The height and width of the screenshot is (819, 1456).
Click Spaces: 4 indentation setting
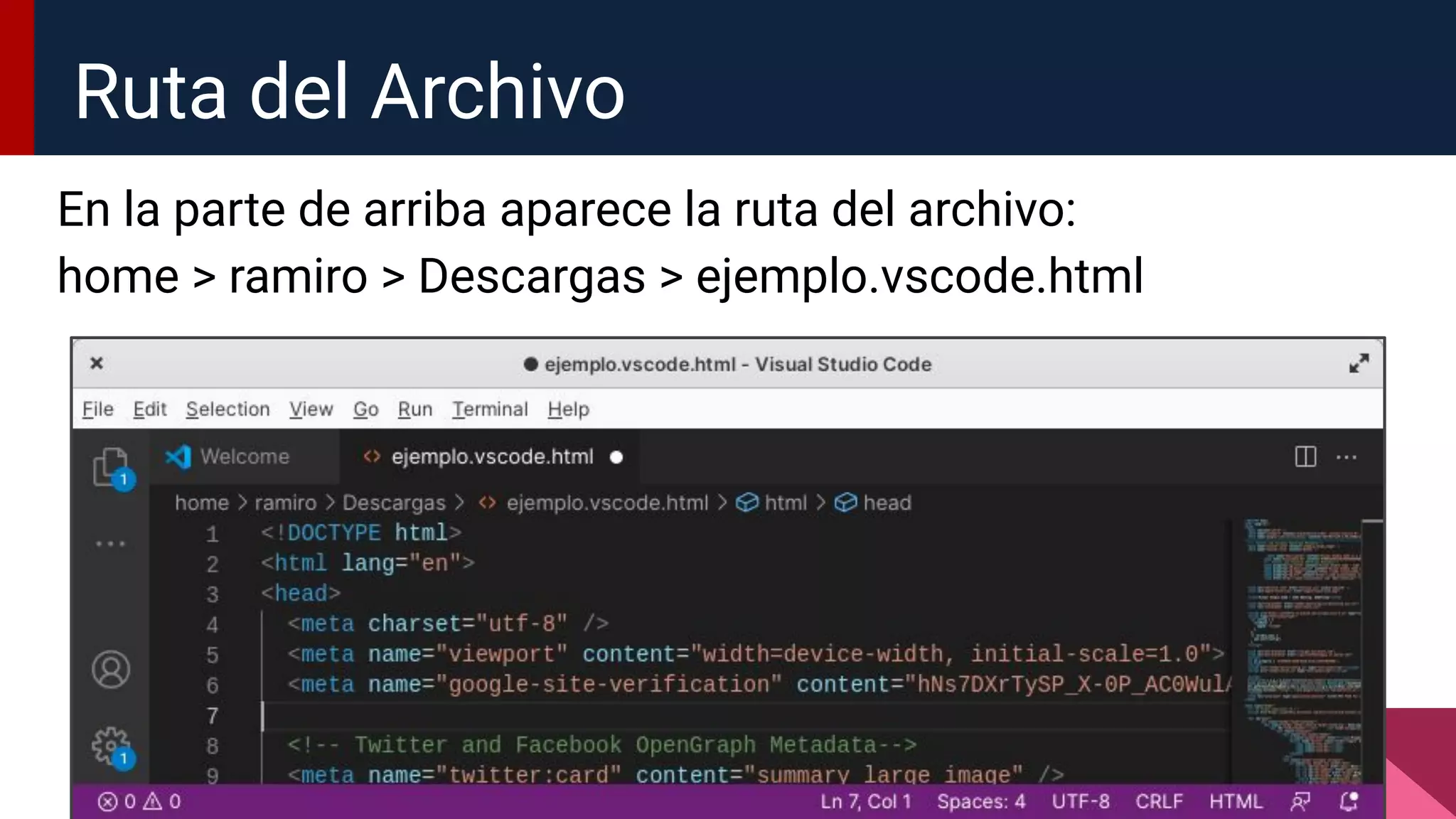coord(981,802)
